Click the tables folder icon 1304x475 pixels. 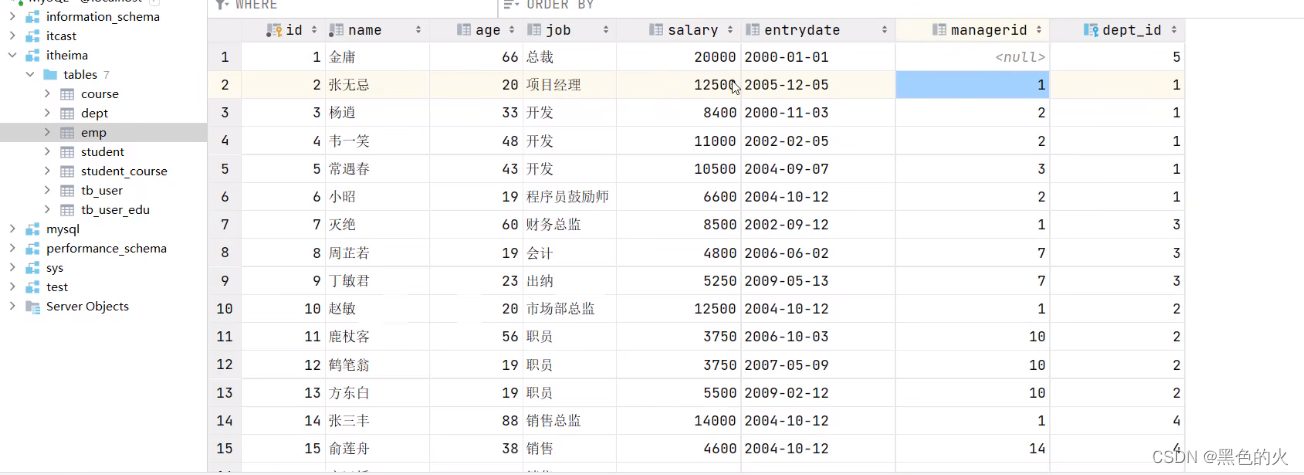[49, 75]
